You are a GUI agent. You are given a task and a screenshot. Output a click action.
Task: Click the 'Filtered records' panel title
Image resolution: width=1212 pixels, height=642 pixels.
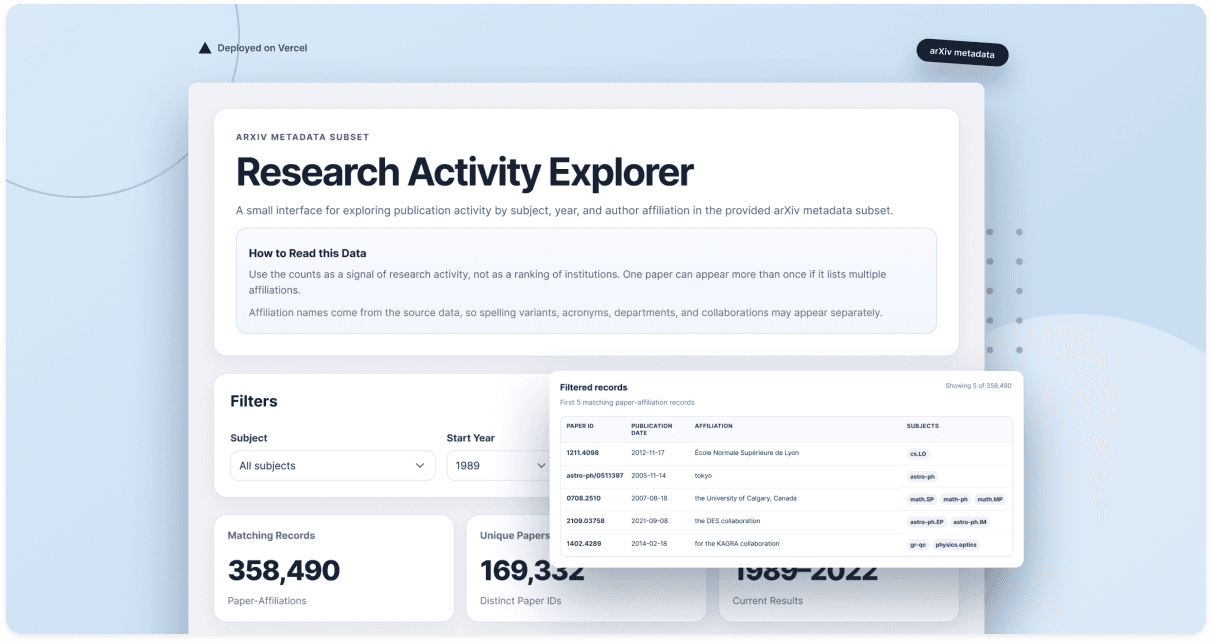[593, 387]
